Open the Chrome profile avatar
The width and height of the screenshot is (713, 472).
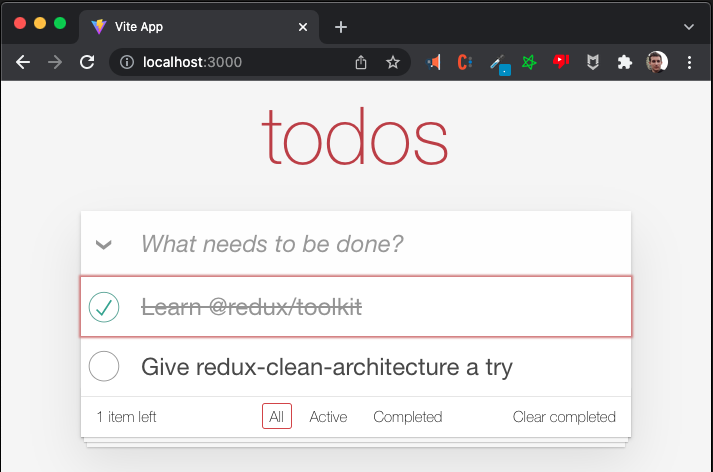click(x=657, y=62)
